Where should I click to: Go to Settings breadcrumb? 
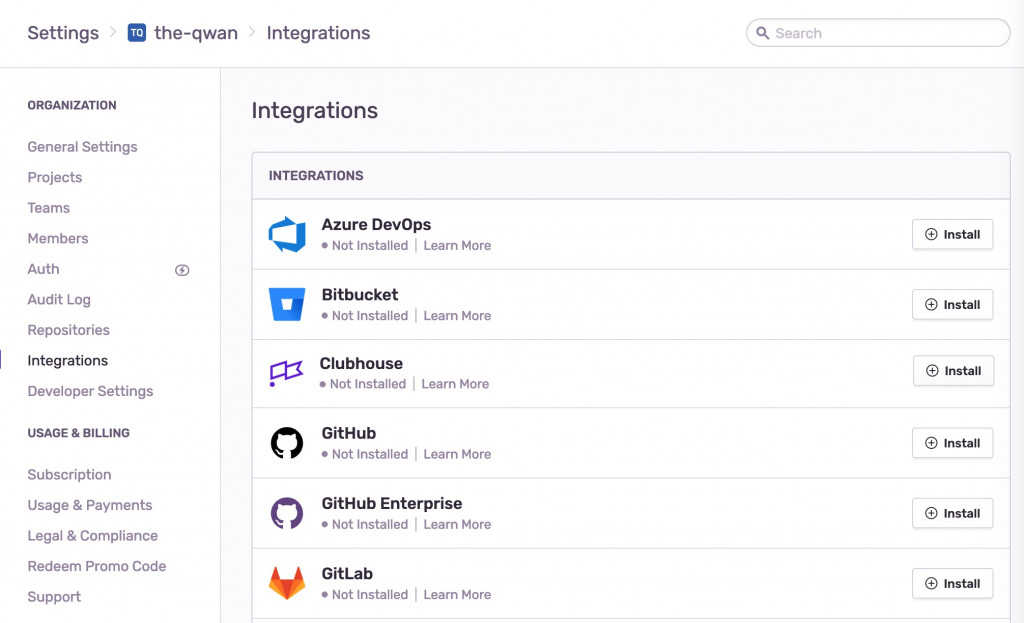[x=63, y=33]
